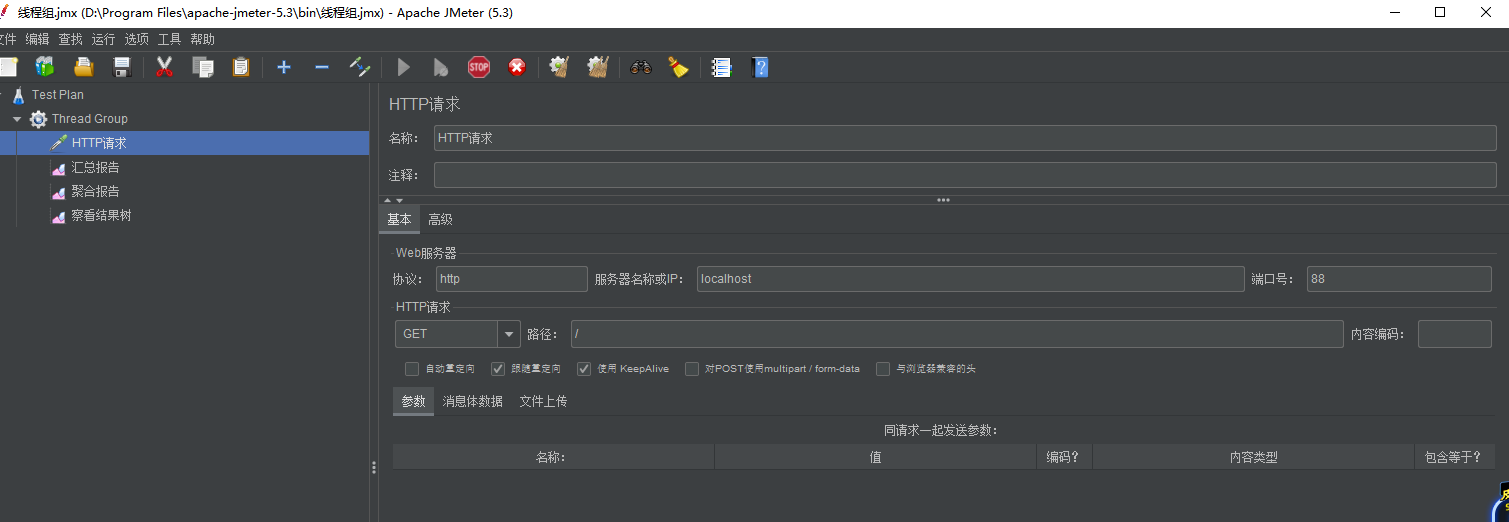The height and width of the screenshot is (522, 1509).
Task: Open the 编辑 menu
Action: click(37, 39)
